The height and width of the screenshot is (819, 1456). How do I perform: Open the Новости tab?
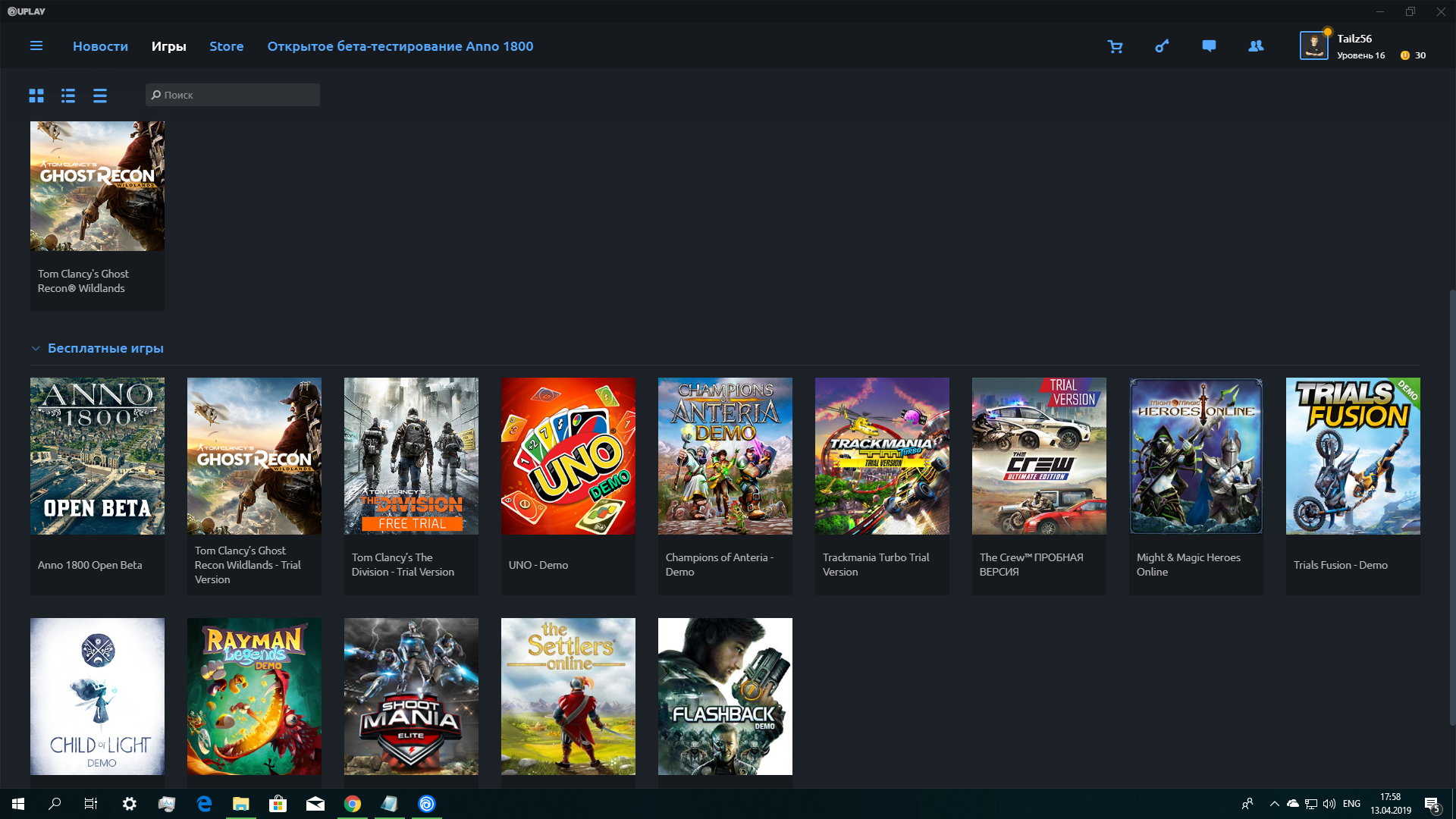[100, 46]
